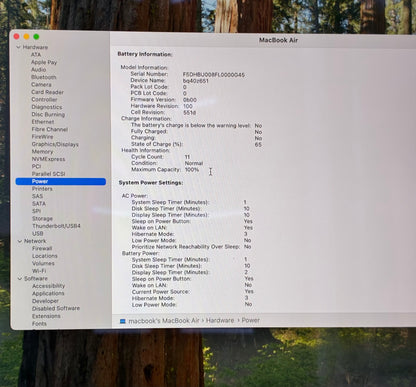The image size is (416, 387).
Task: Collapse the Network section chevron
Action: pos(20,241)
